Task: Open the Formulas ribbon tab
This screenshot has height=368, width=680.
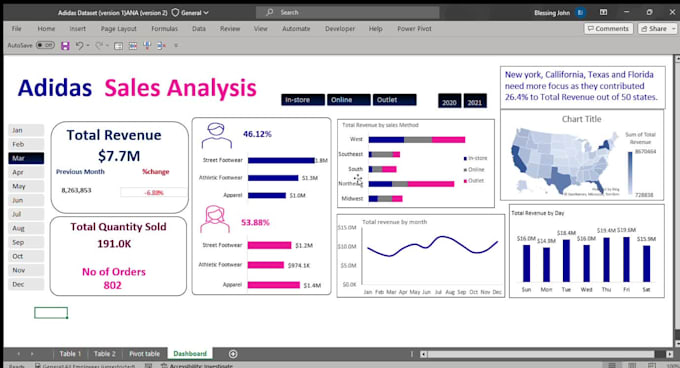Action: click(x=164, y=29)
